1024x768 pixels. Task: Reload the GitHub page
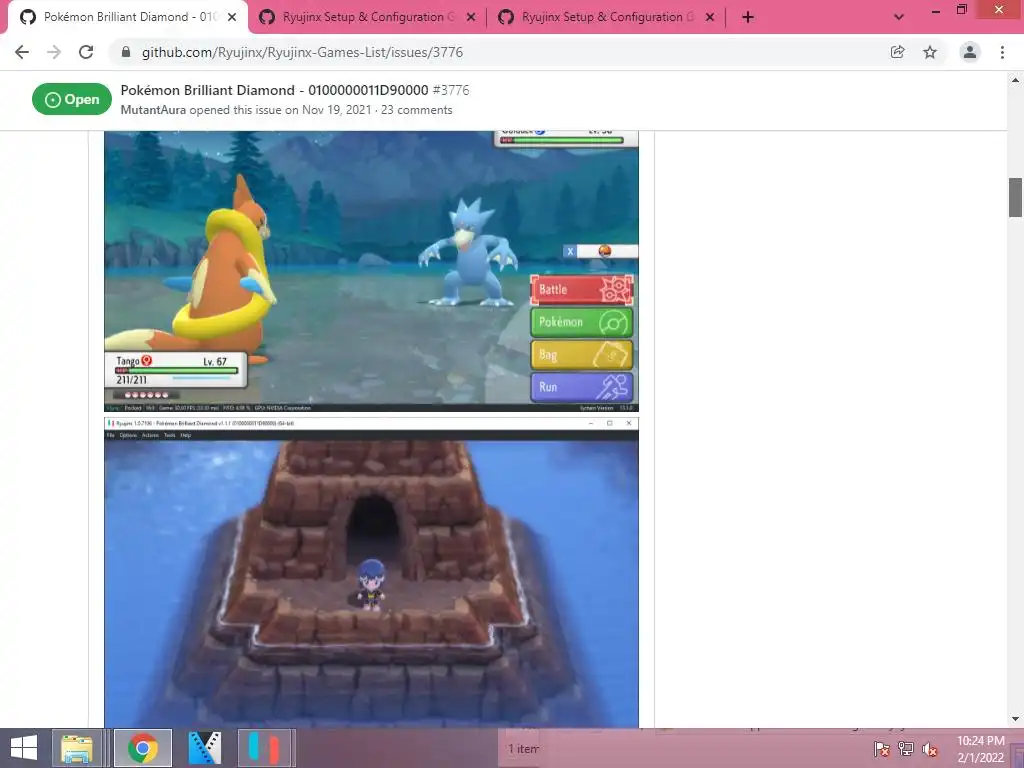(x=86, y=52)
